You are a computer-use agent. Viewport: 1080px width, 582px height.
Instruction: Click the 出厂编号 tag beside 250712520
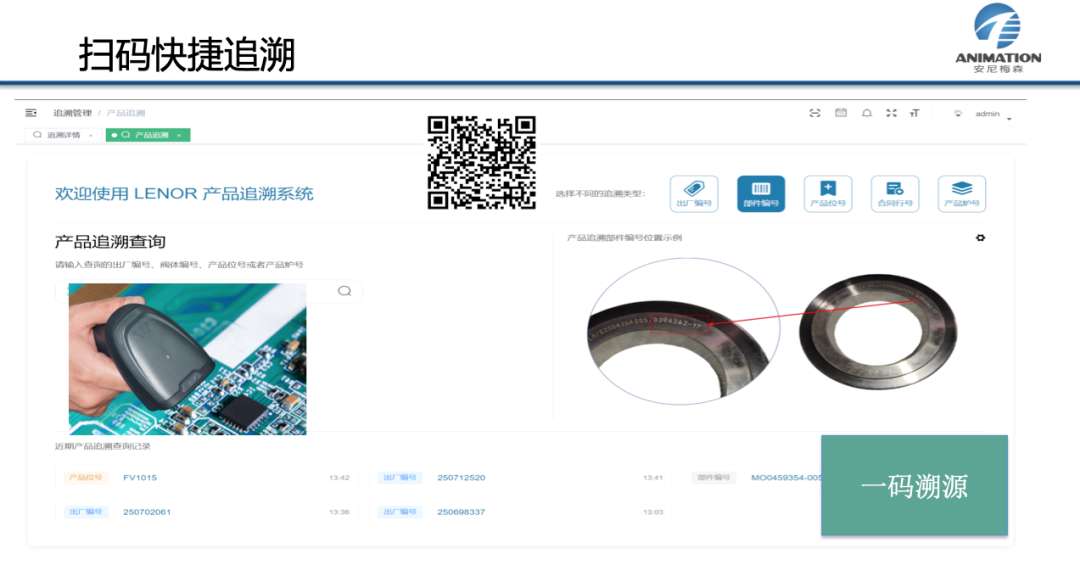(399, 477)
